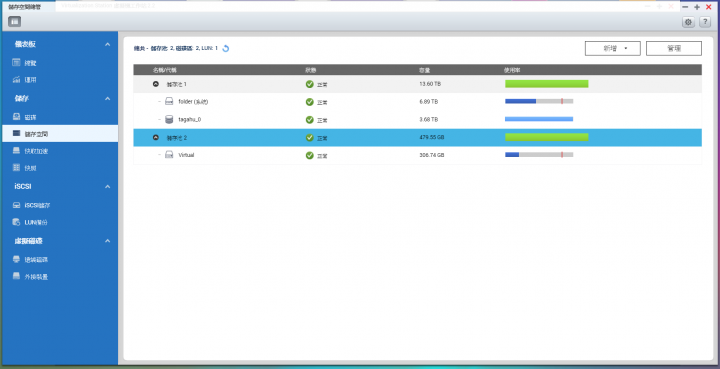
Task: Click the green status check on Virtual row
Action: click(309, 155)
